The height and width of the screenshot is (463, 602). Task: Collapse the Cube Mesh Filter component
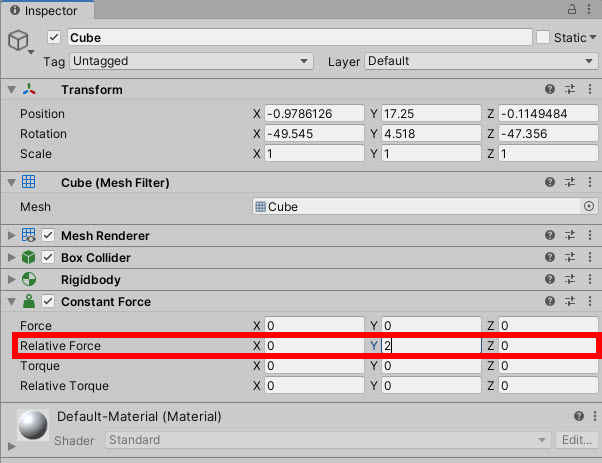coord(12,183)
